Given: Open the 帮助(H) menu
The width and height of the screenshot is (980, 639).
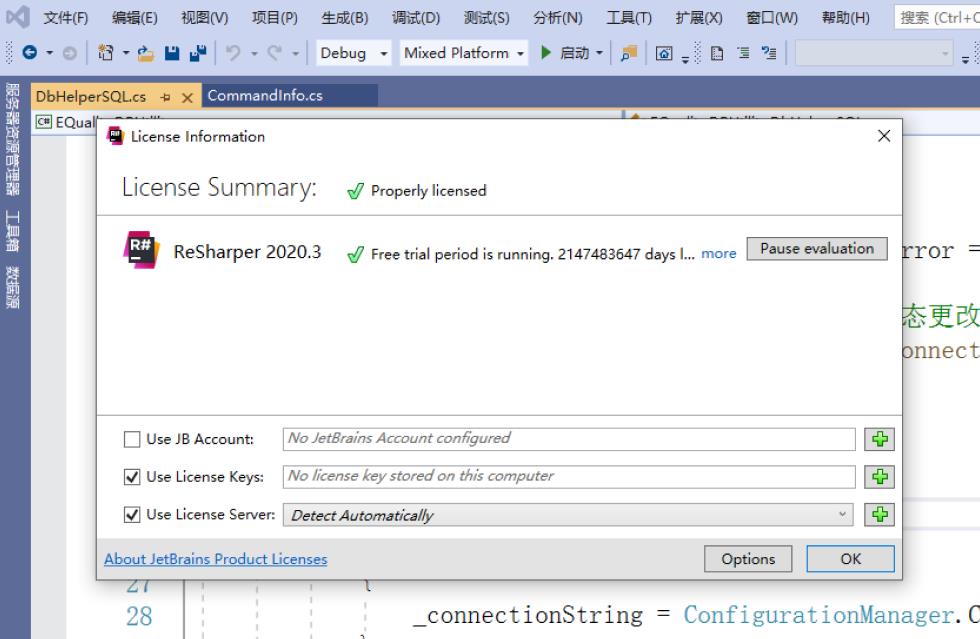Looking at the screenshot, I should click(845, 18).
